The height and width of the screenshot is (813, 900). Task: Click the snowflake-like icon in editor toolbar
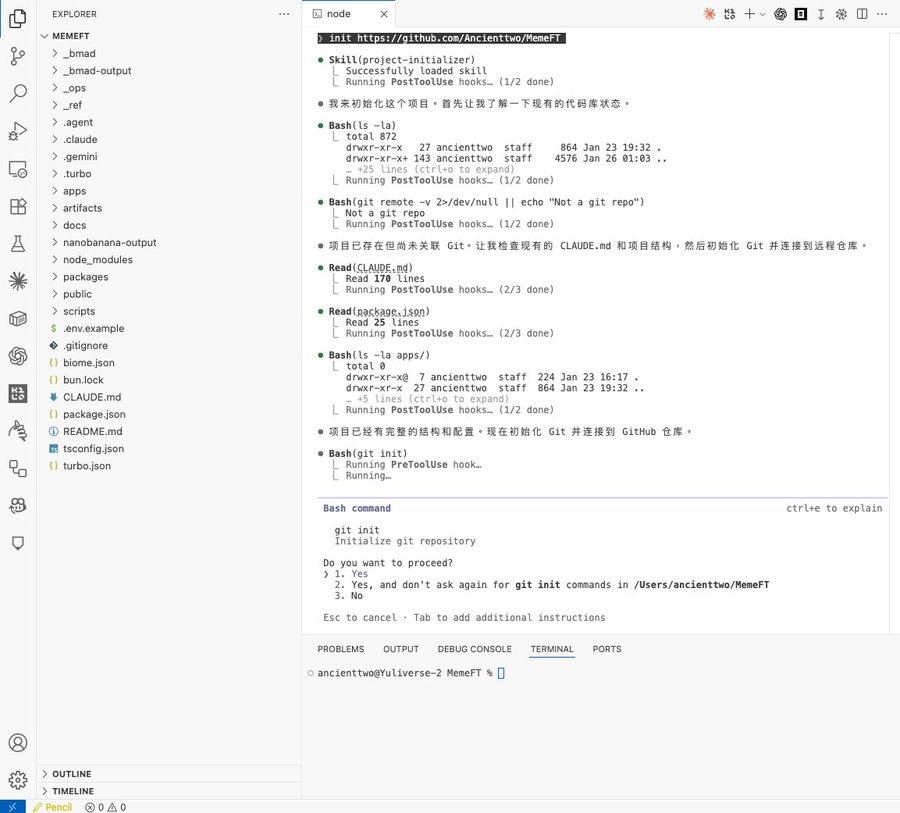(x=841, y=14)
